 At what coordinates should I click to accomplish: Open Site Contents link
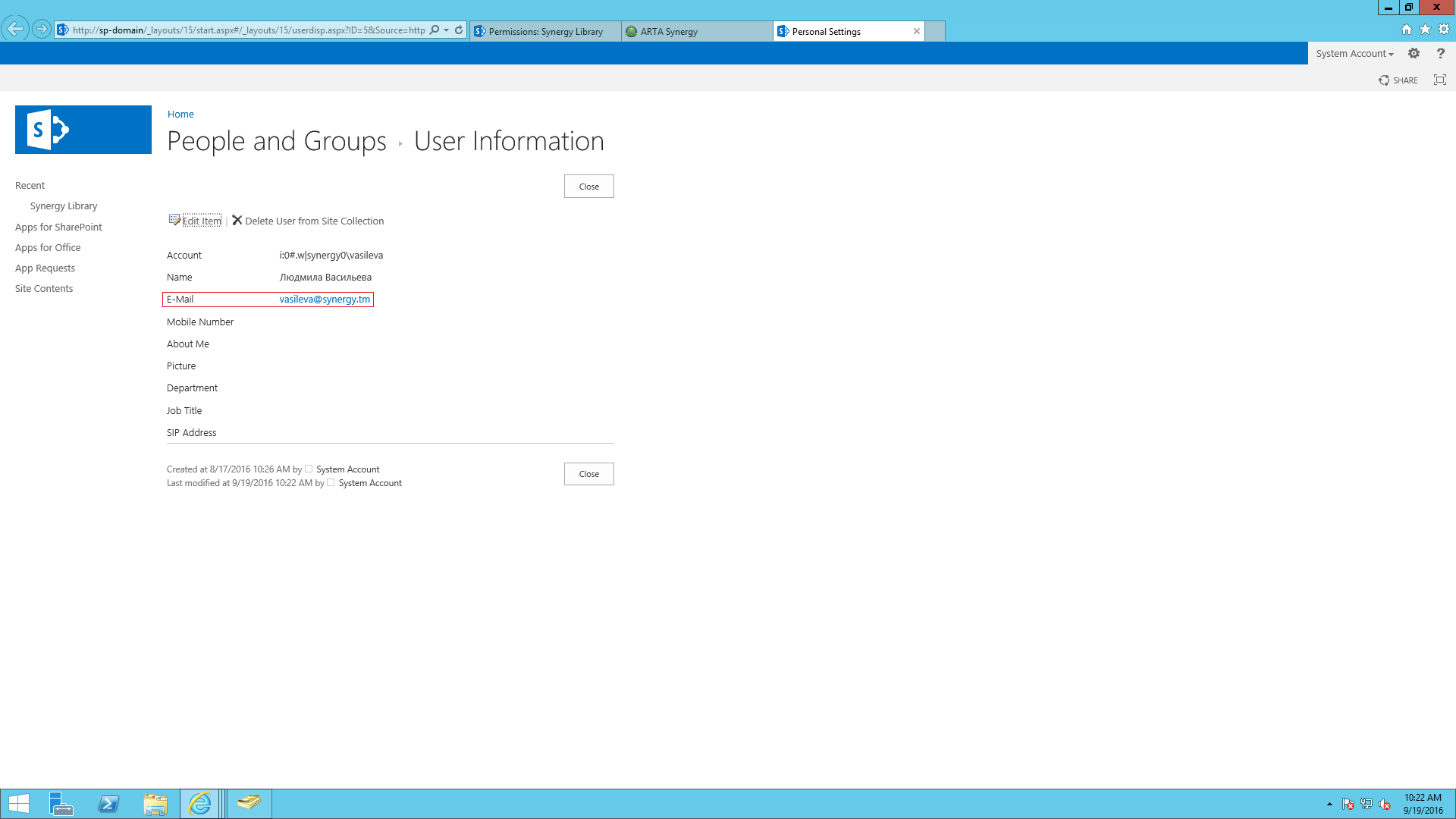tap(44, 289)
